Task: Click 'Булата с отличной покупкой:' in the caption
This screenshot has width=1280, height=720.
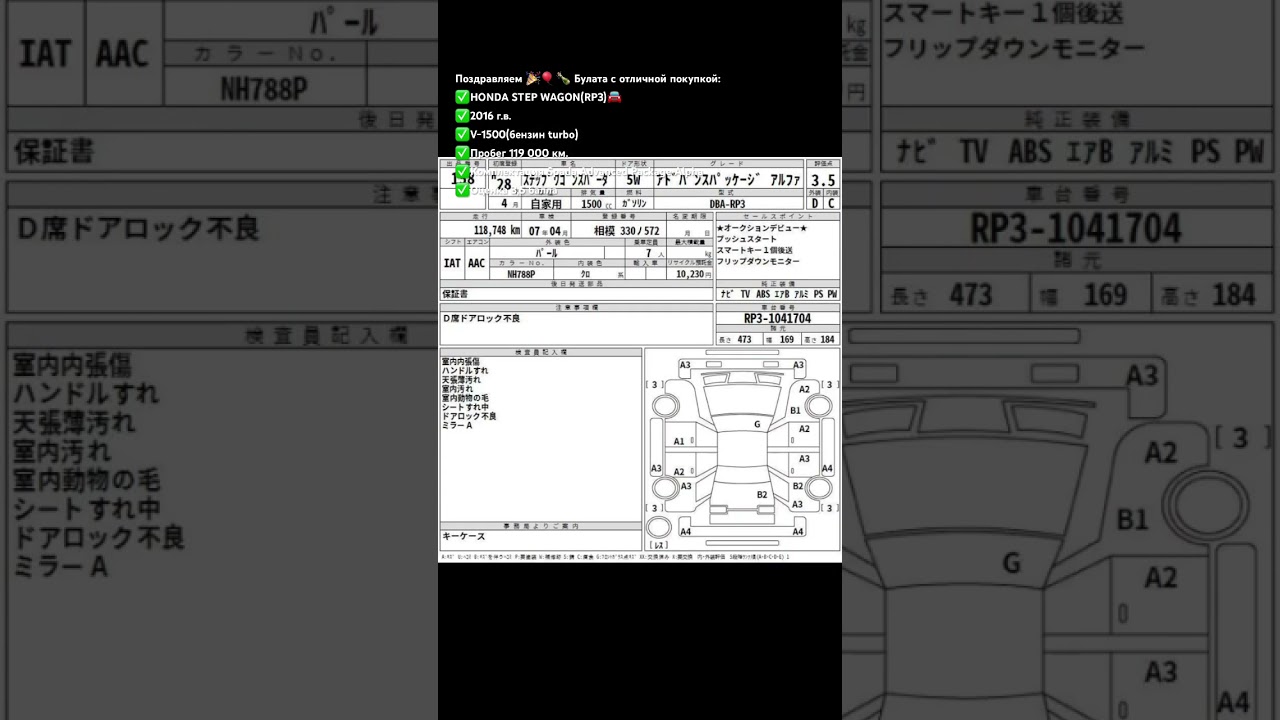Action: (647, 79)
